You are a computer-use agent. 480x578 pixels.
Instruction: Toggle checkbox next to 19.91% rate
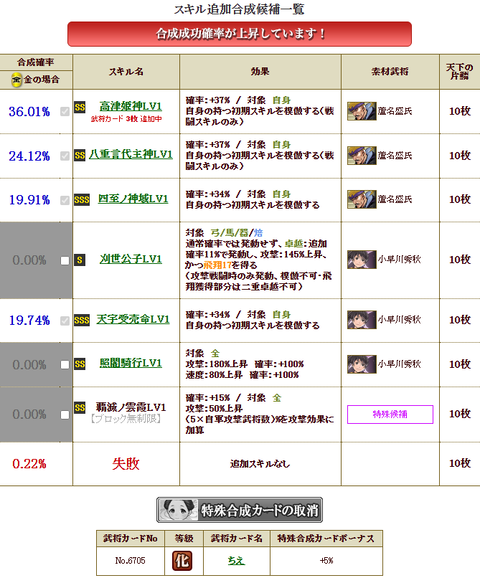click(65, 200)
